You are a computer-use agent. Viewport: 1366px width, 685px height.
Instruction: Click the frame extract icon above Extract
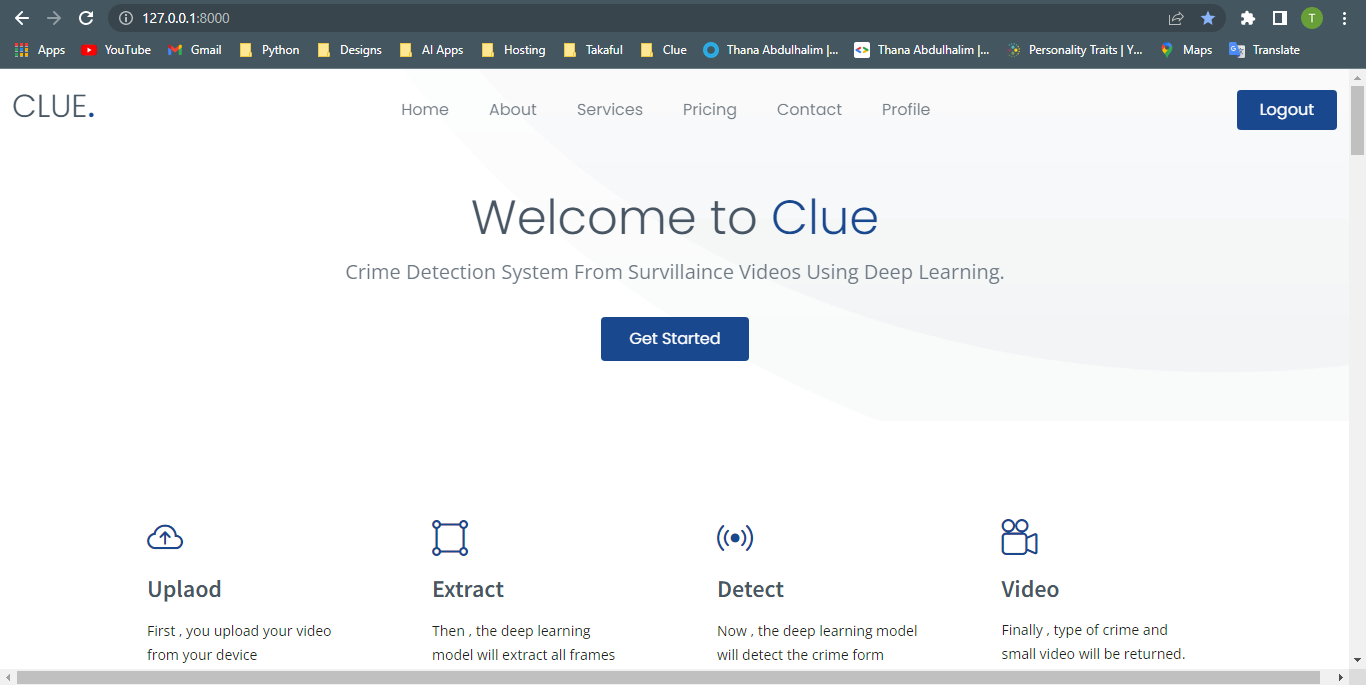coord(450,538)
